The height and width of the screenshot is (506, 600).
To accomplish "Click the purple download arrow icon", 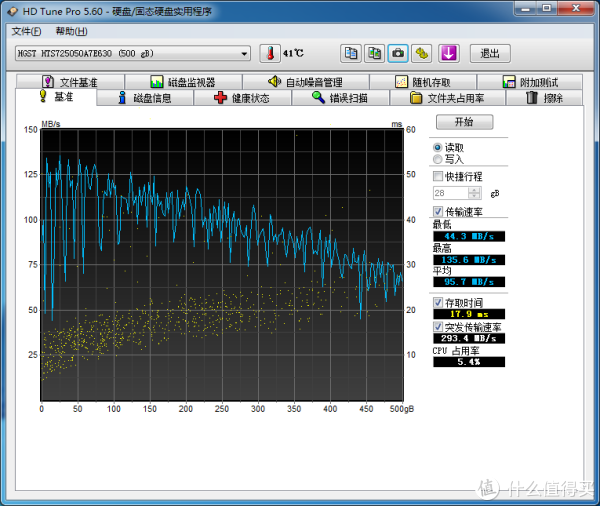I will (448, 53).
